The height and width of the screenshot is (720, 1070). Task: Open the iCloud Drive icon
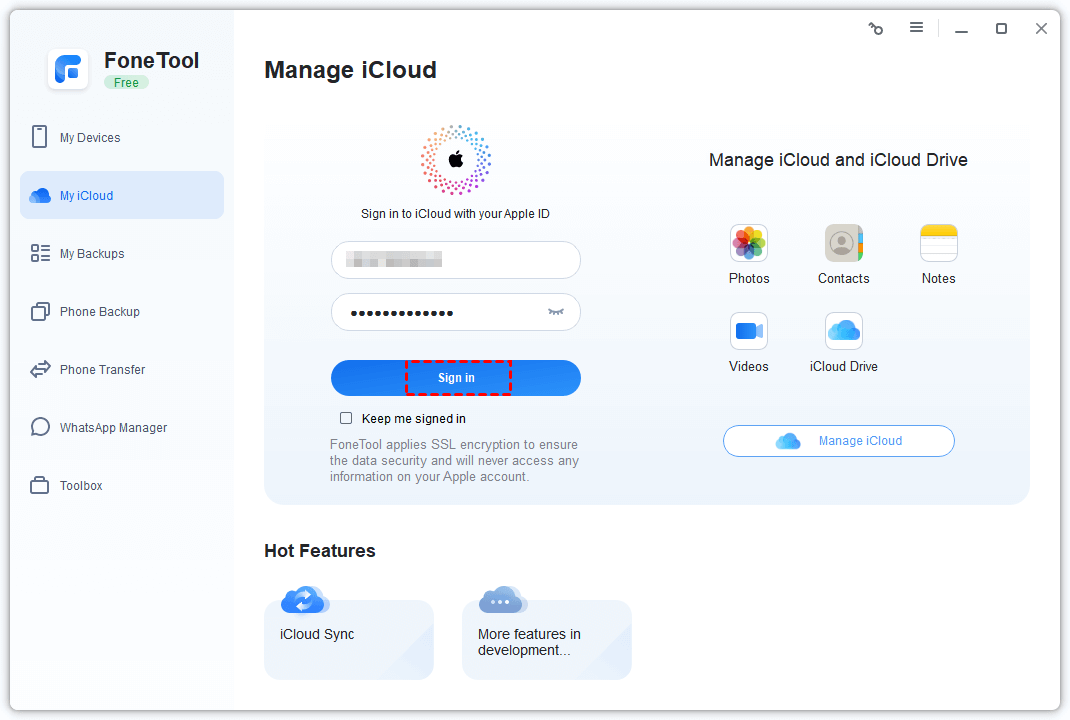tap(843, 331)
